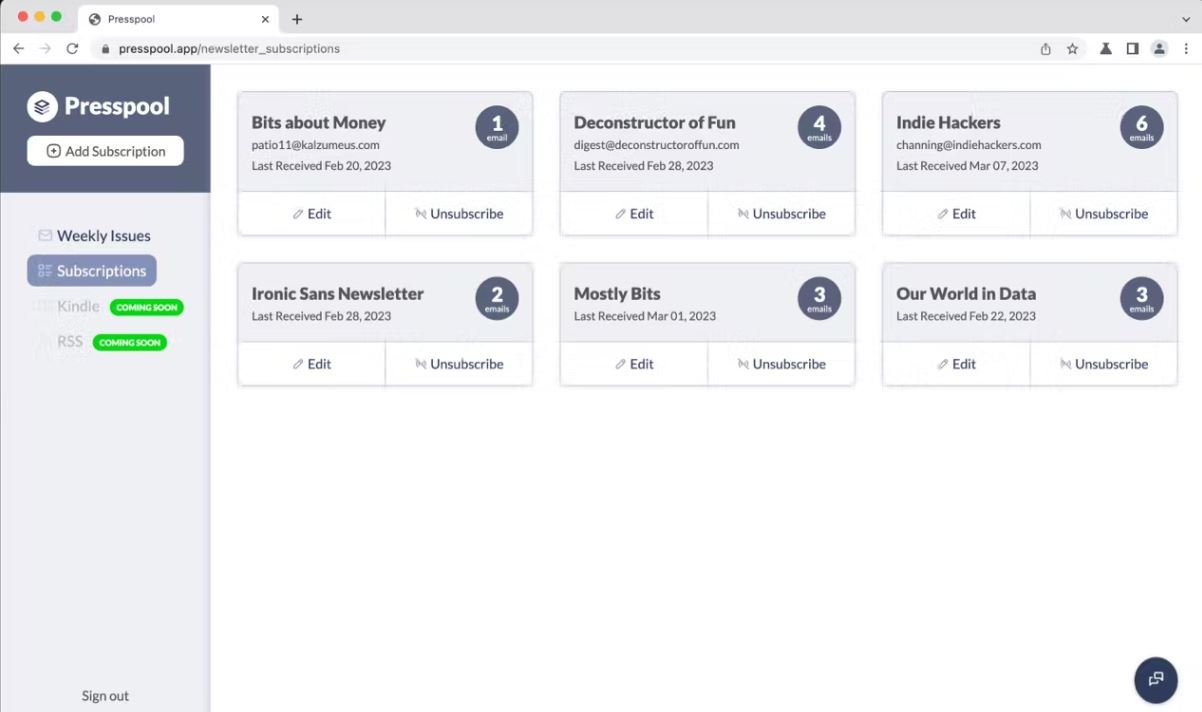Click the Deconstructor of Fun title
The width and height of the screenshot is (1202, 712).
coord(654,123)
